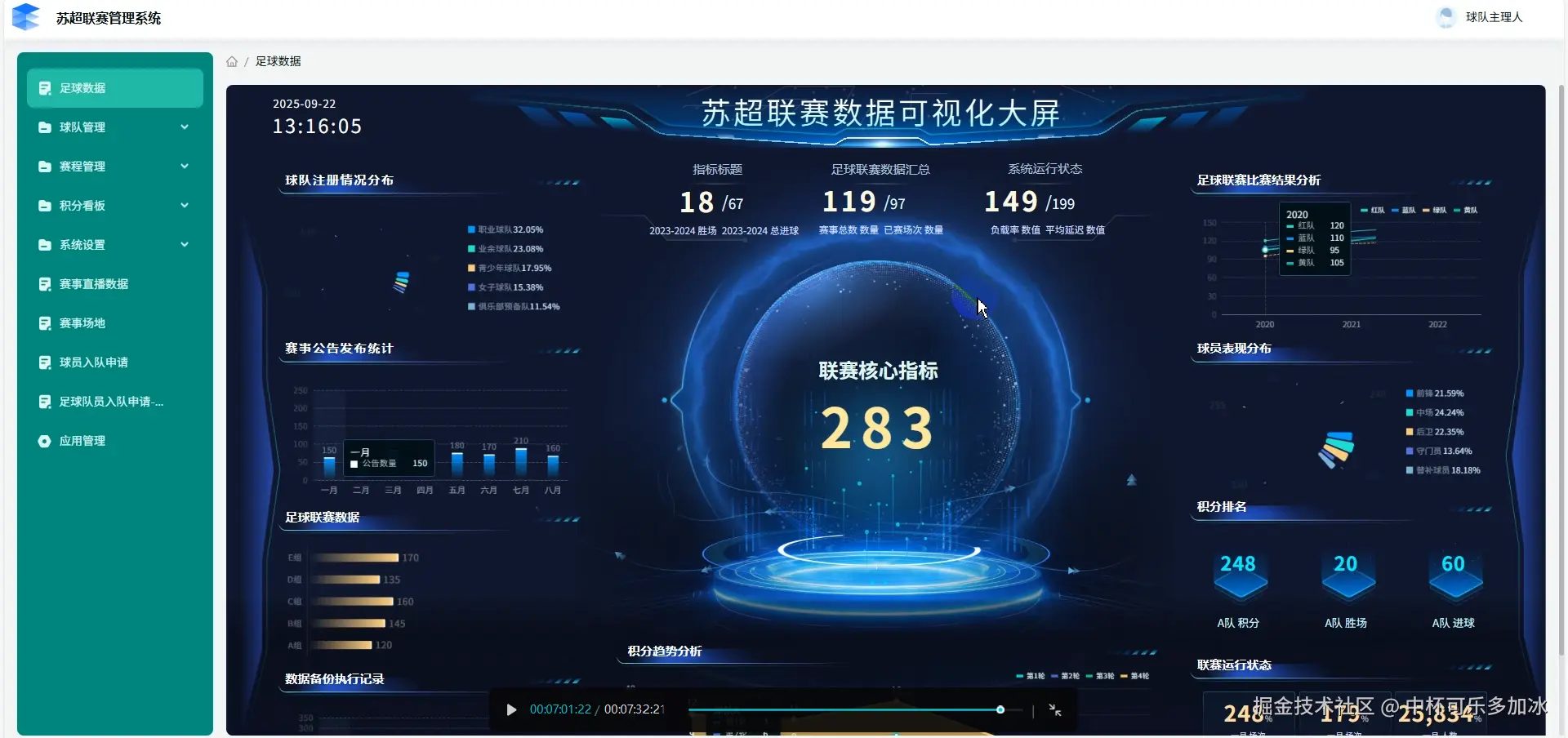The width and height of the screenshot is (1568, 738).
Task: Click the 球队主理人 username
Action: [x=1494, y=17]
